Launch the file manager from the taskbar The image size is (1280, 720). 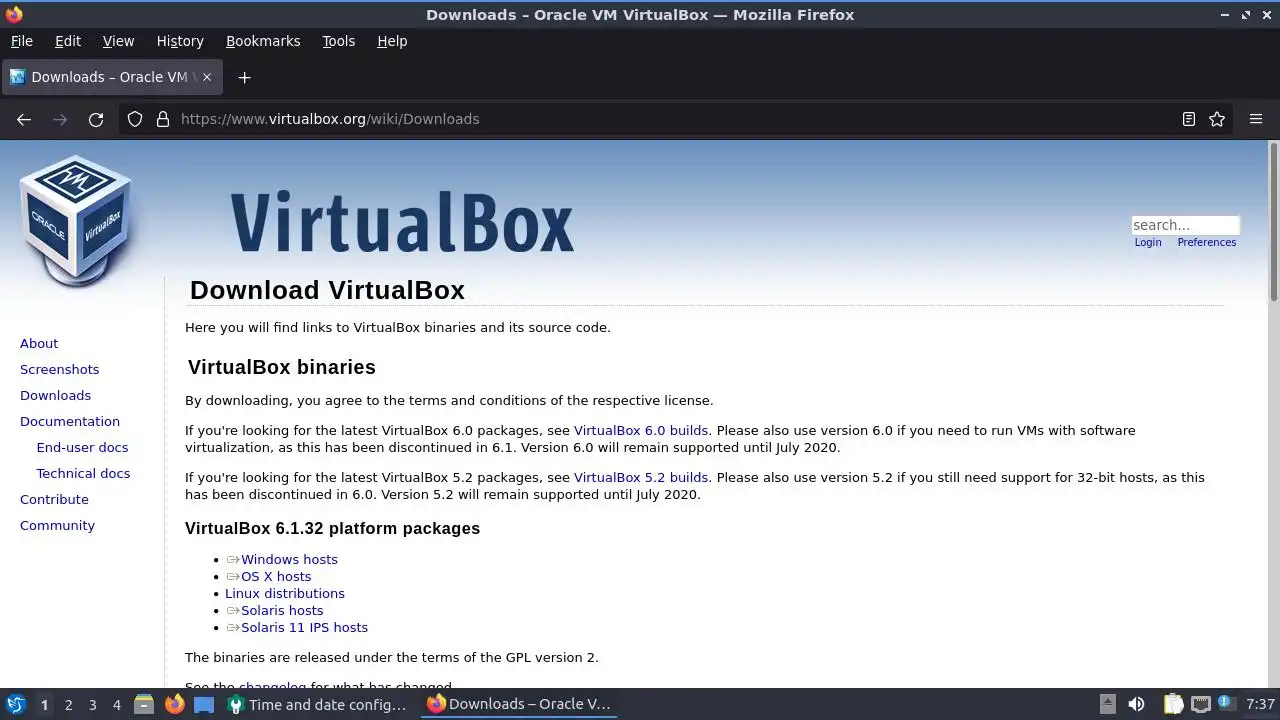click(x=144, y=704)
